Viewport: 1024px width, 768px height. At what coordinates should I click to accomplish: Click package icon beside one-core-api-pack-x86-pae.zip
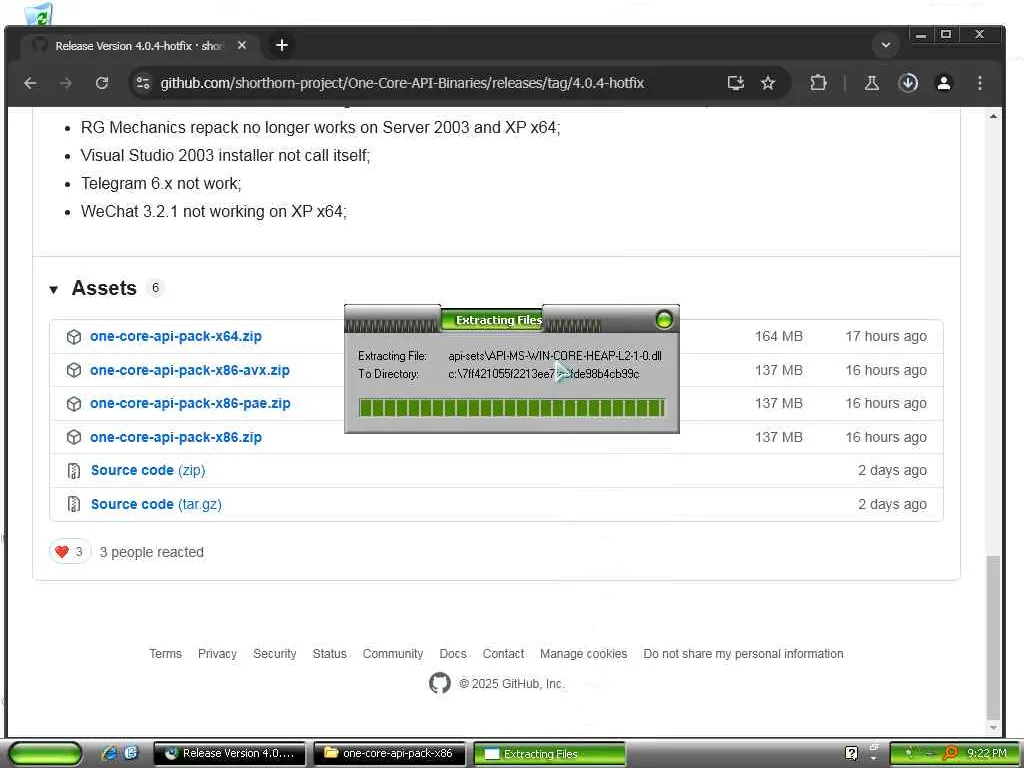point(74,404)
